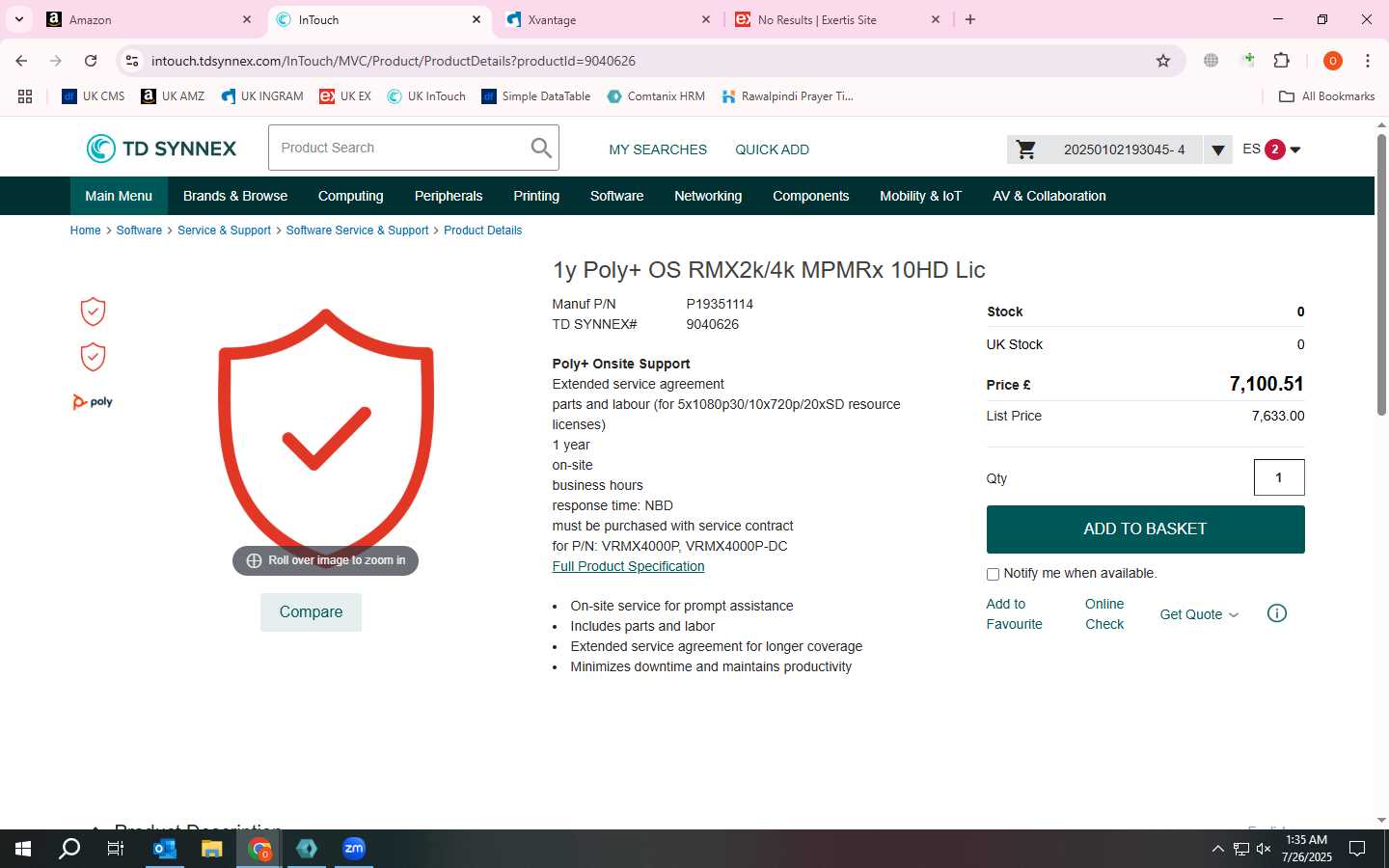Click the Compare button
Screen dimensions: 1389x868
[x=311, y=612]
